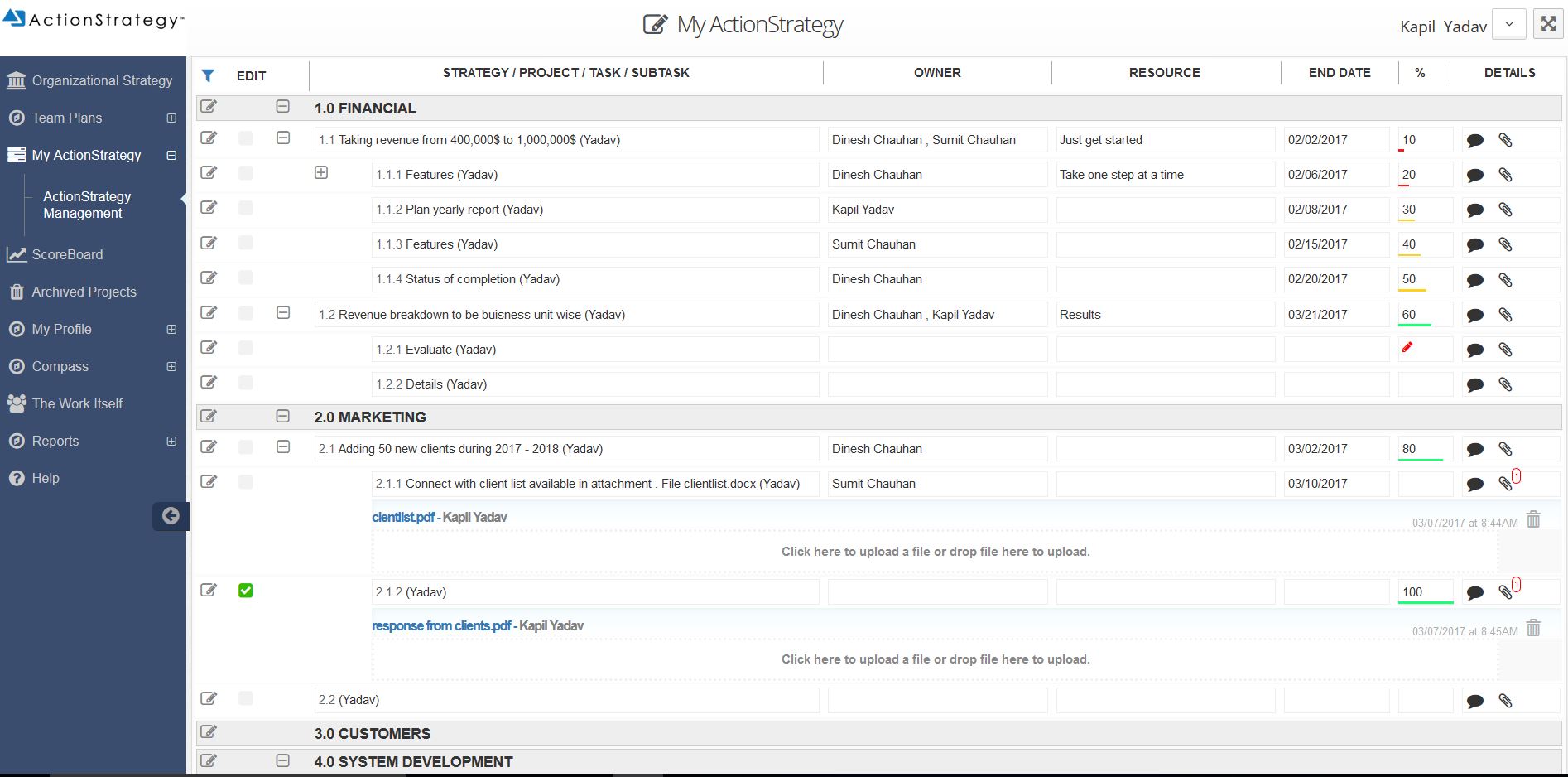The height and width of the screenshot is (777, 1568).
Task: Select checkbox of 1.1.2 Plan yearly report
Action: pyautogui.click(x=246, y=208)
